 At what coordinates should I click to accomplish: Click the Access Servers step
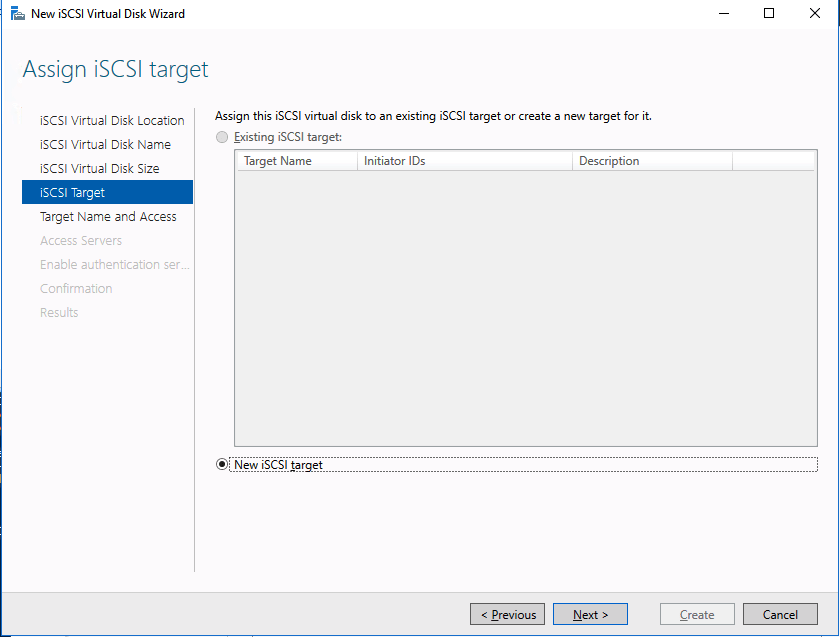click(x=81, y=241)
